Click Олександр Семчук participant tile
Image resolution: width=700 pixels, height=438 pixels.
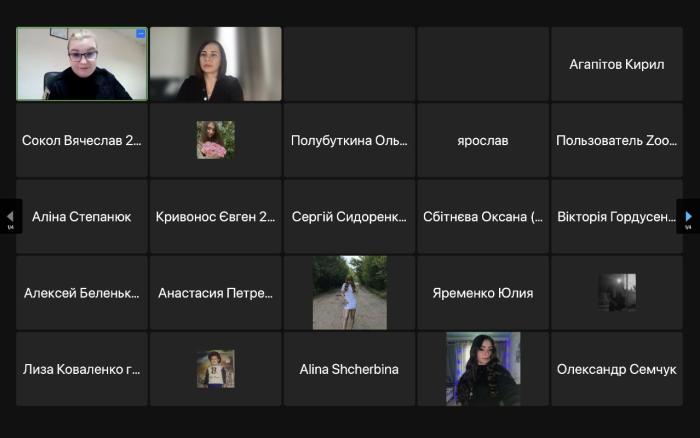click(x=616, y=369)
